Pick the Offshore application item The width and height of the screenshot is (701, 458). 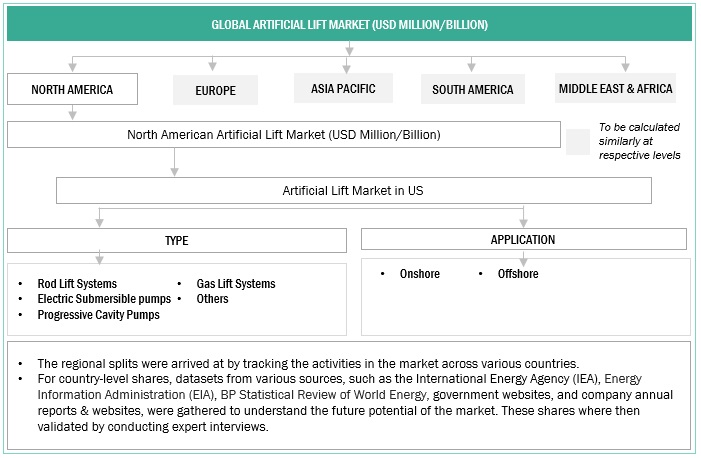coord(518,274)
